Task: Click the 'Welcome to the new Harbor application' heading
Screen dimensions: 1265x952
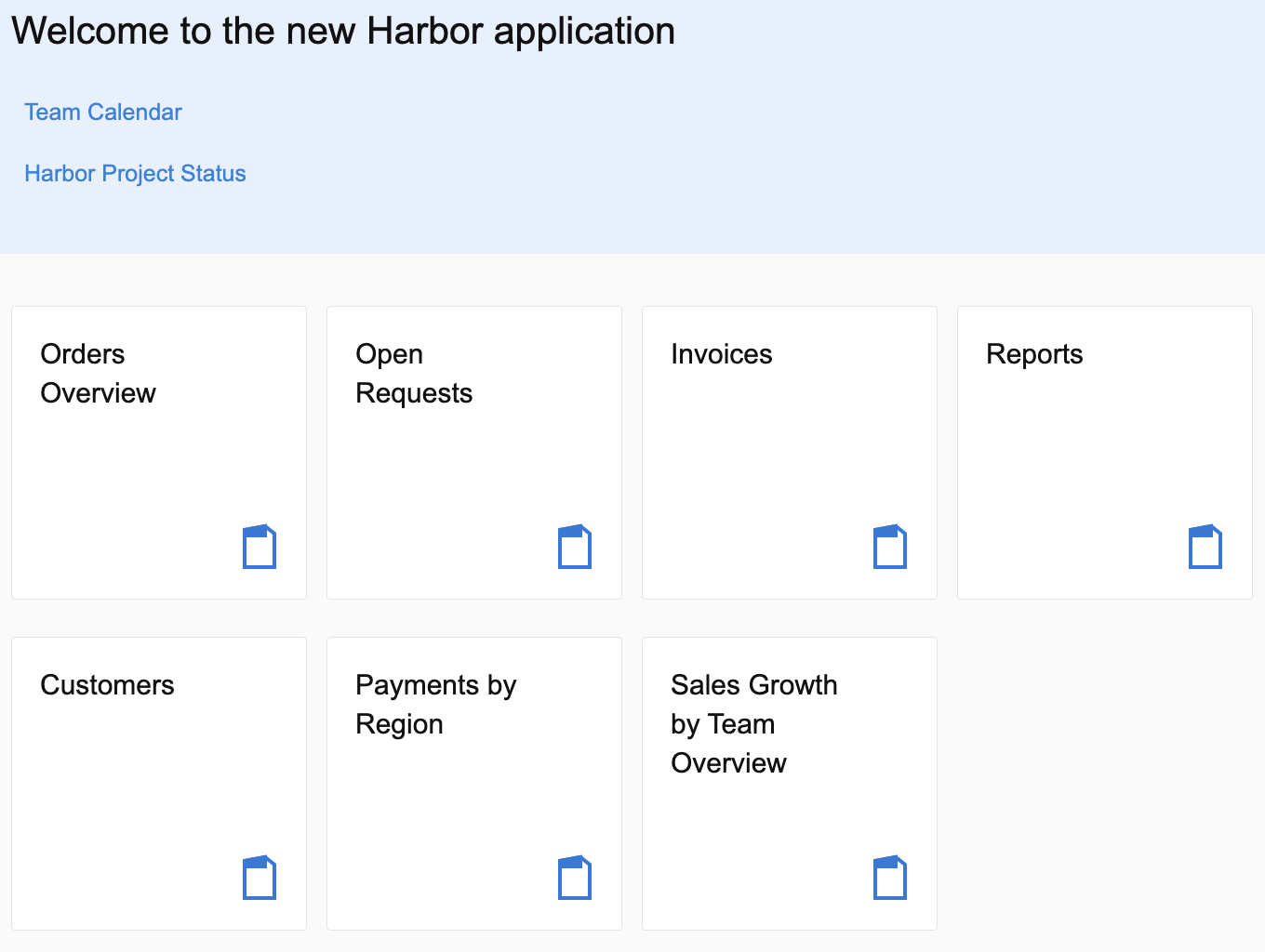Action: pos(343,31)
